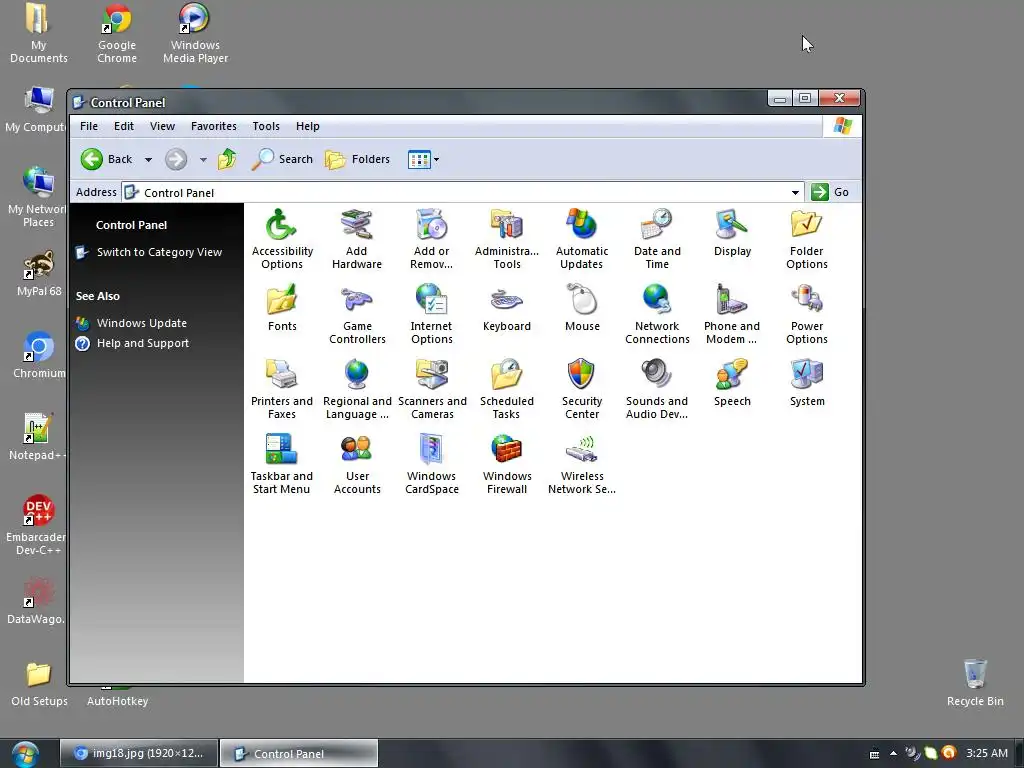Image resolution: width=1024 pixels, height=768 pixels.
Task: Open the Speech applet
Action: (x=731, y=383)
